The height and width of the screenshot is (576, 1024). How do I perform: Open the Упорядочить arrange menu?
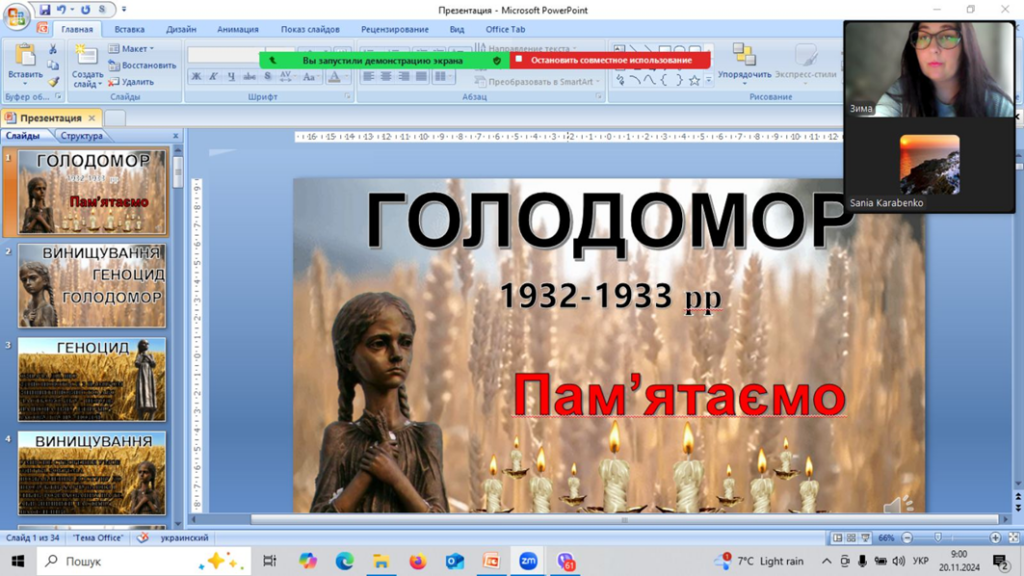click(x=744, y=63)
